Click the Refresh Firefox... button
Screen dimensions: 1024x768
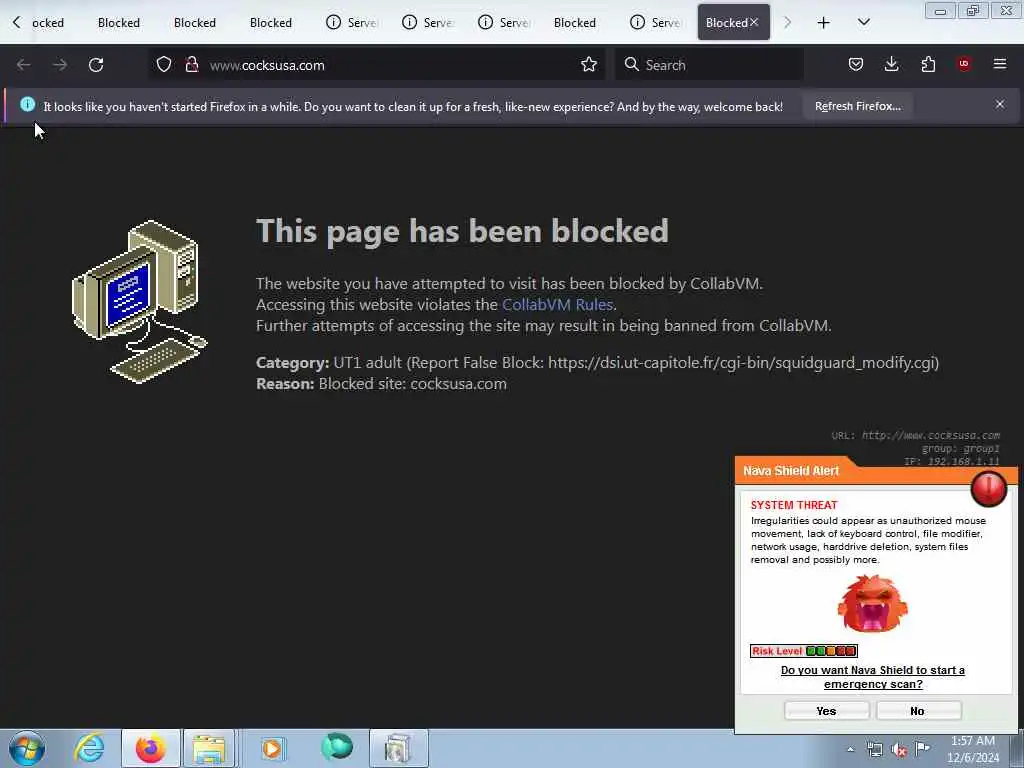point(857,106)
